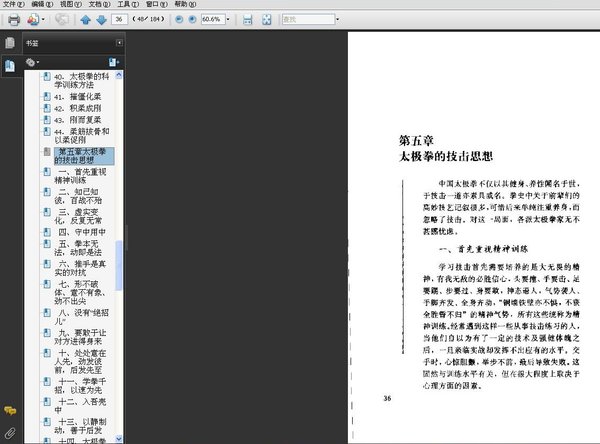The image size is (600, 444).
Task: Select highlighted bookmark 第五章太极拳的技击思想
Action: [84, 156]
